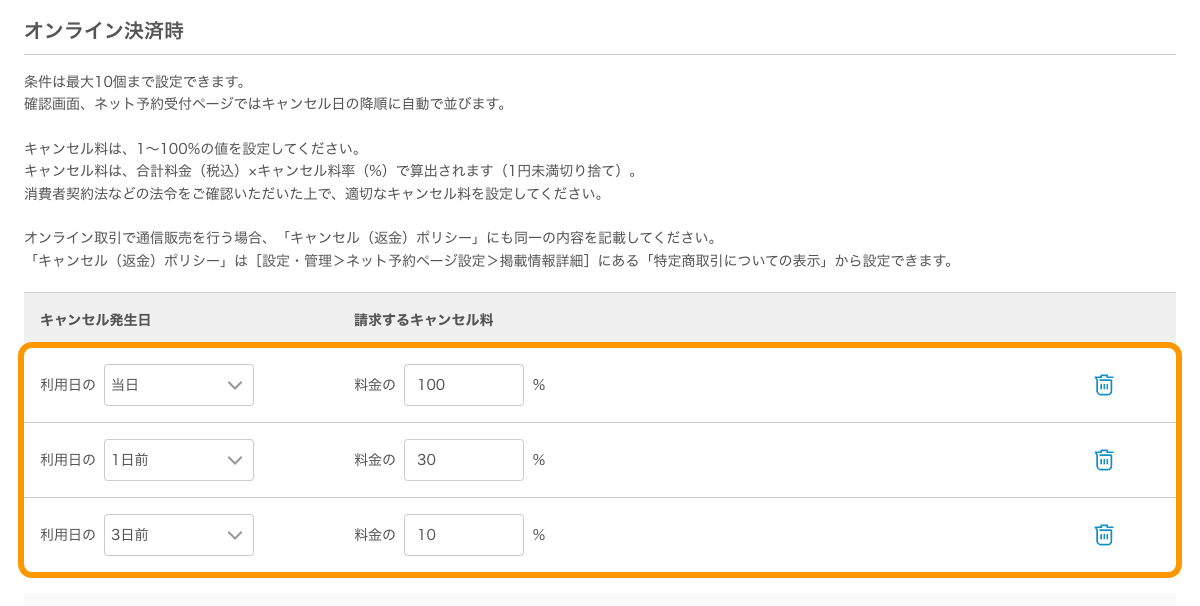This screenshot has width=1200, height=606.
Task: Click the line mentioning 特定商取引についての表示
Action: pos(488,262)
